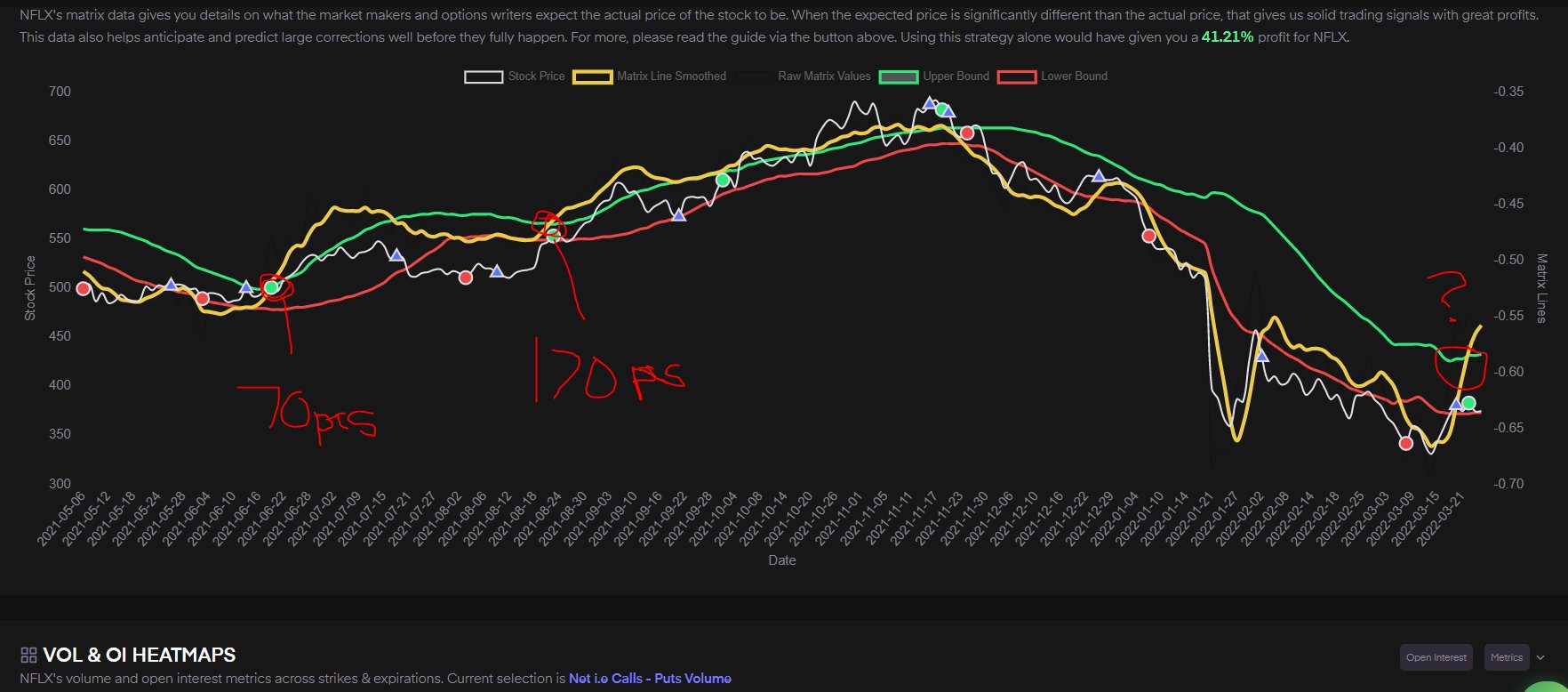
Task: Click the lowest red dot near 2022-03-09
Action: [1405, 443]
